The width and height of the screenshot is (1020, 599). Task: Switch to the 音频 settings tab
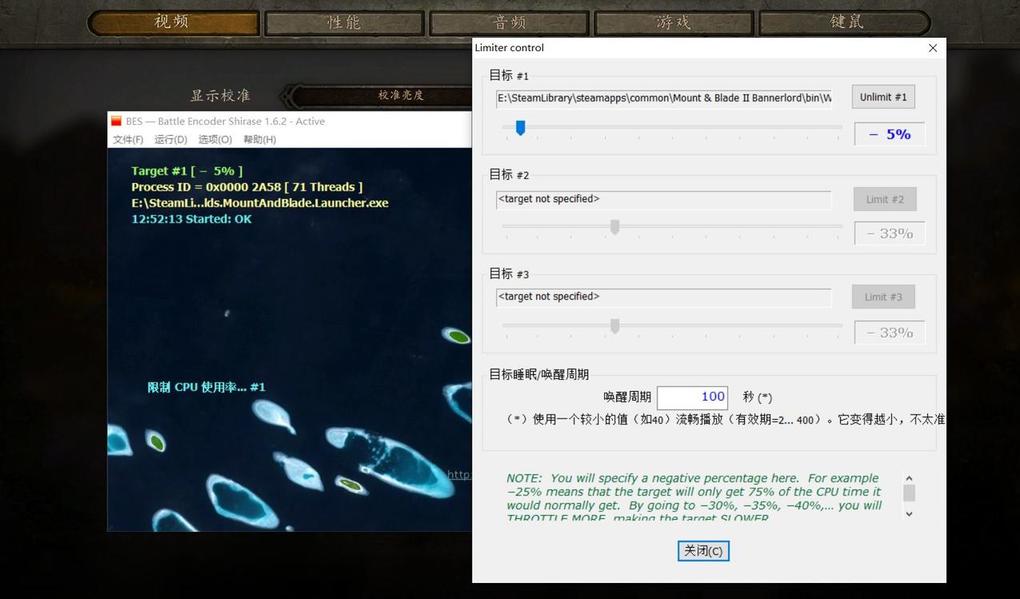click(x=509, y=23)
